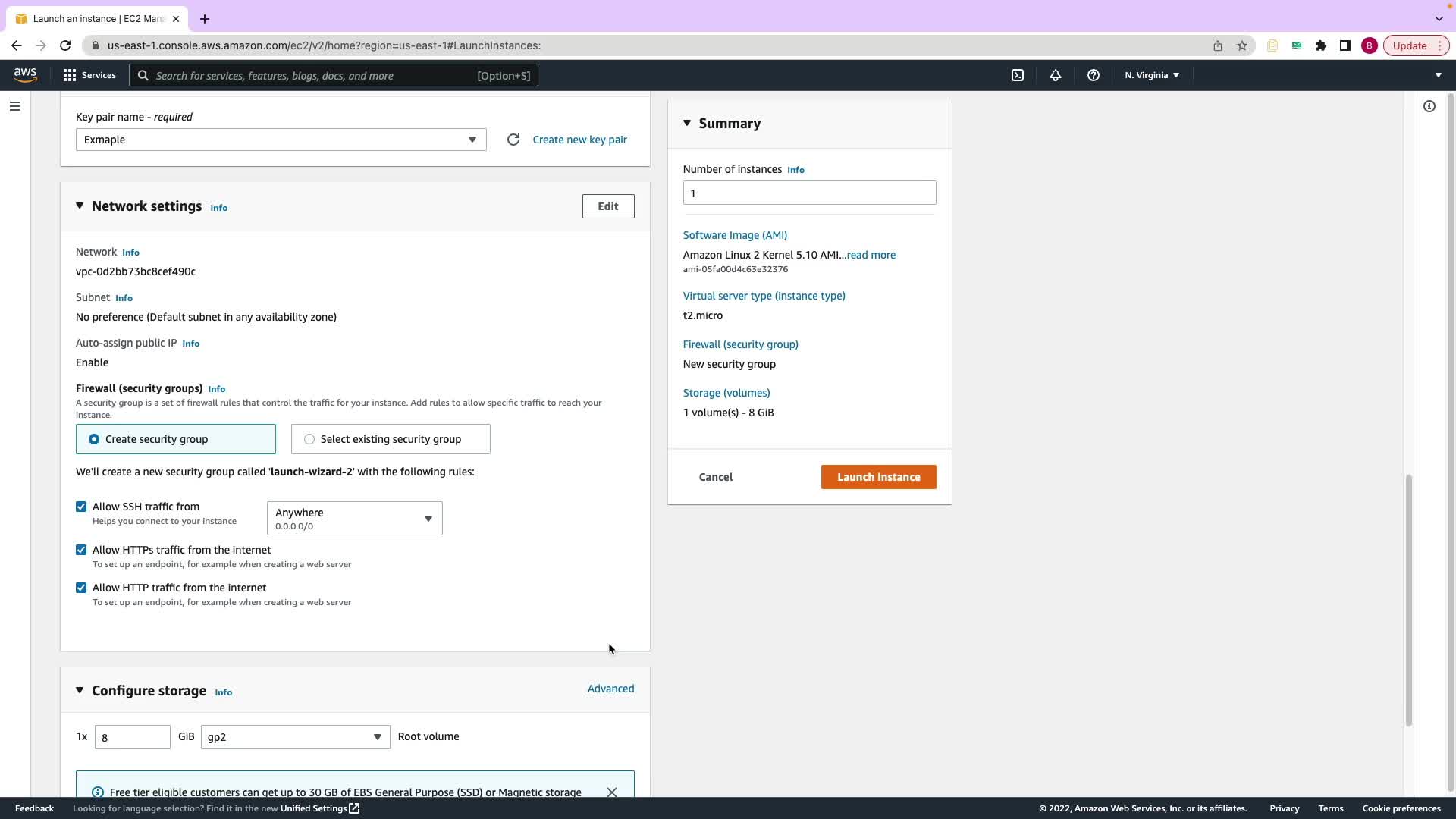Open the SSH source Anywhere dropdown
The height and width of the screenshot is (819, 1456).
(x=354, y=518)
